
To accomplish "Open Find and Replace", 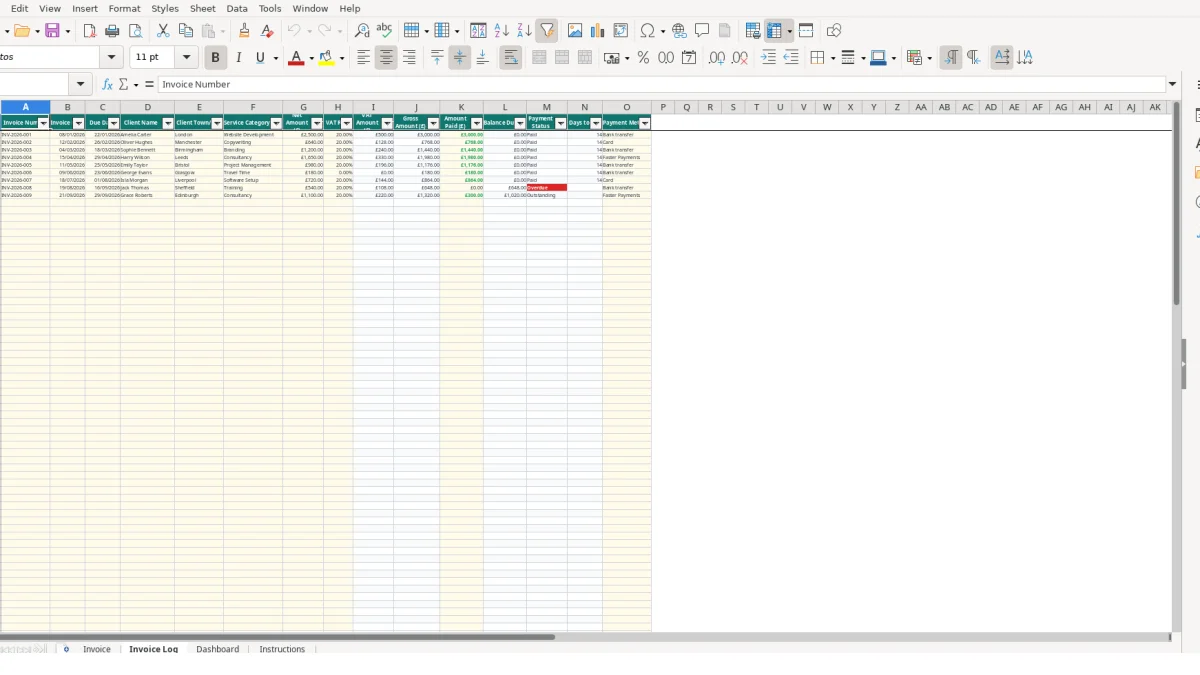I will click(x=362, y=31).
